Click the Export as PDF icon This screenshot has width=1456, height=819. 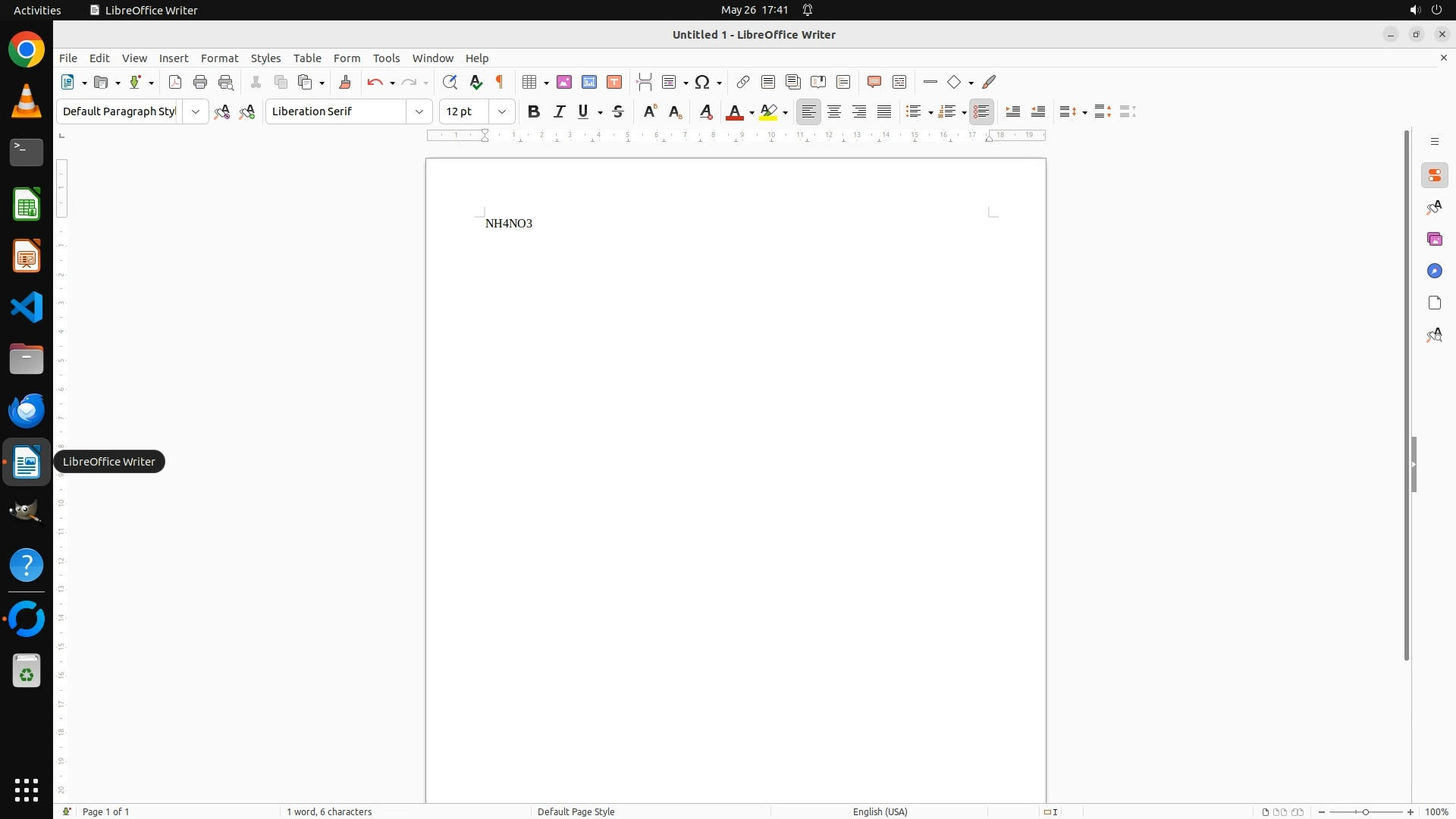175,82
